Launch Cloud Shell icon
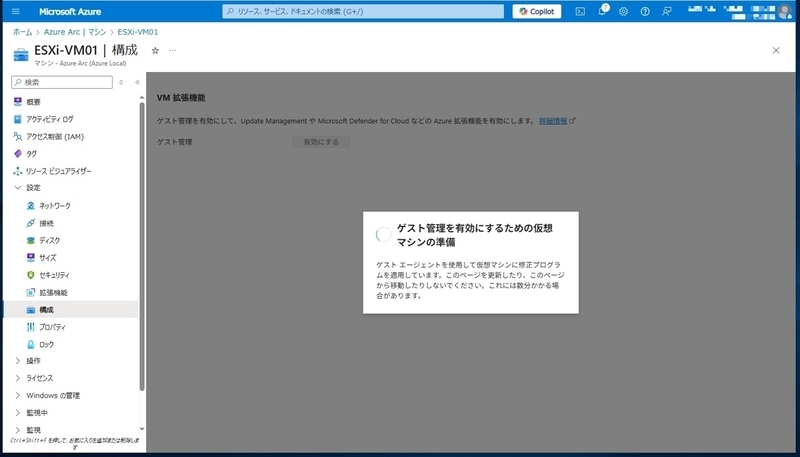The width and height of the screenshot is (800, 457). (x=580, y=11)
